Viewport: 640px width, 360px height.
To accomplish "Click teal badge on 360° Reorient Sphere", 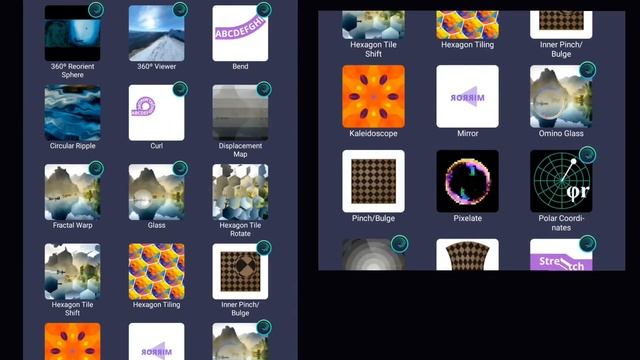I will (x=96, y=9).
